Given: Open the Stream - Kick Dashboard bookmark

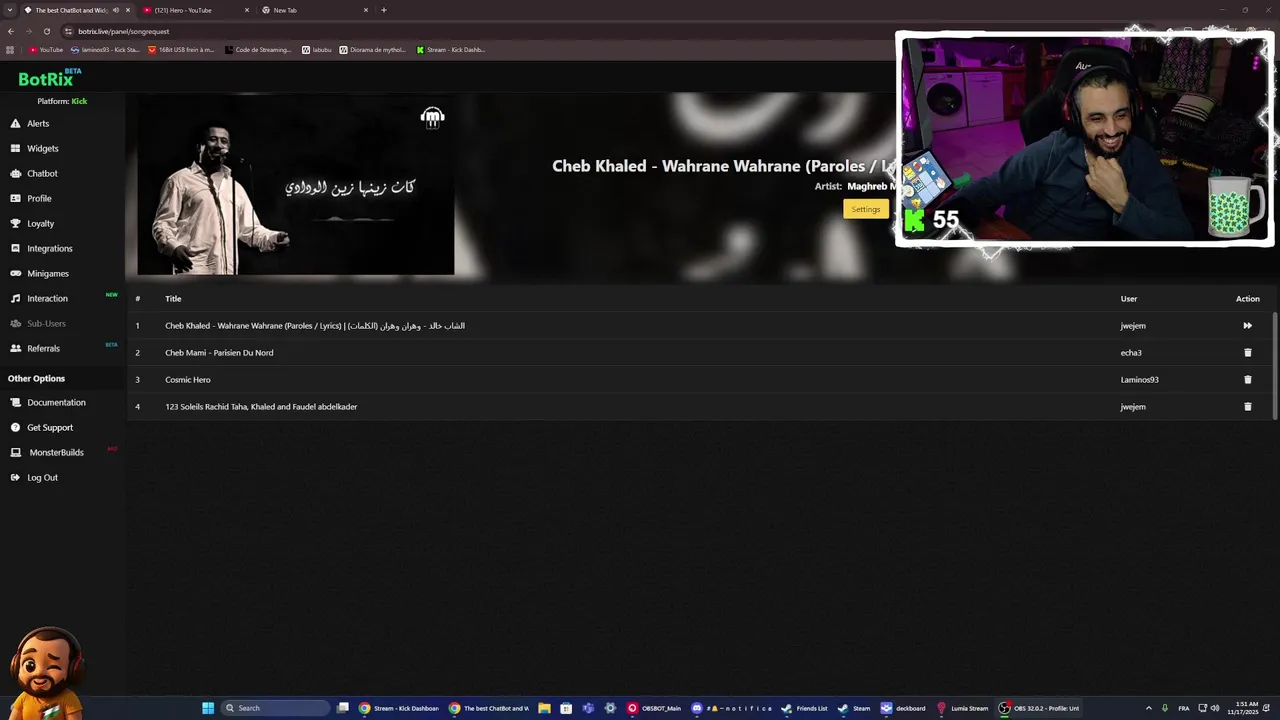Looking at the screenshot, I should tap(451, 49).
